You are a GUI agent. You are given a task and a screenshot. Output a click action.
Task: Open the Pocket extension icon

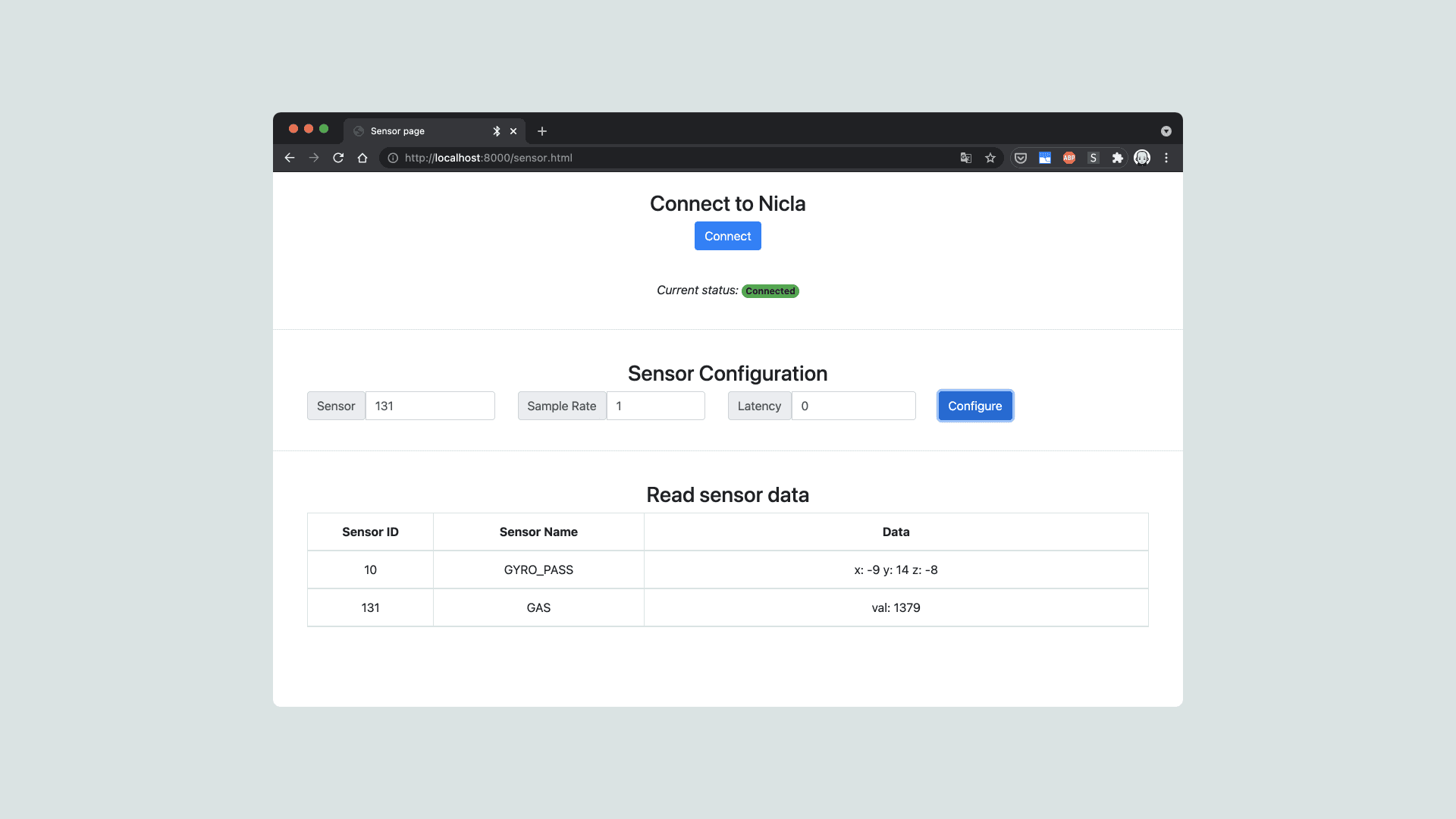click(x=1021, y=158)
